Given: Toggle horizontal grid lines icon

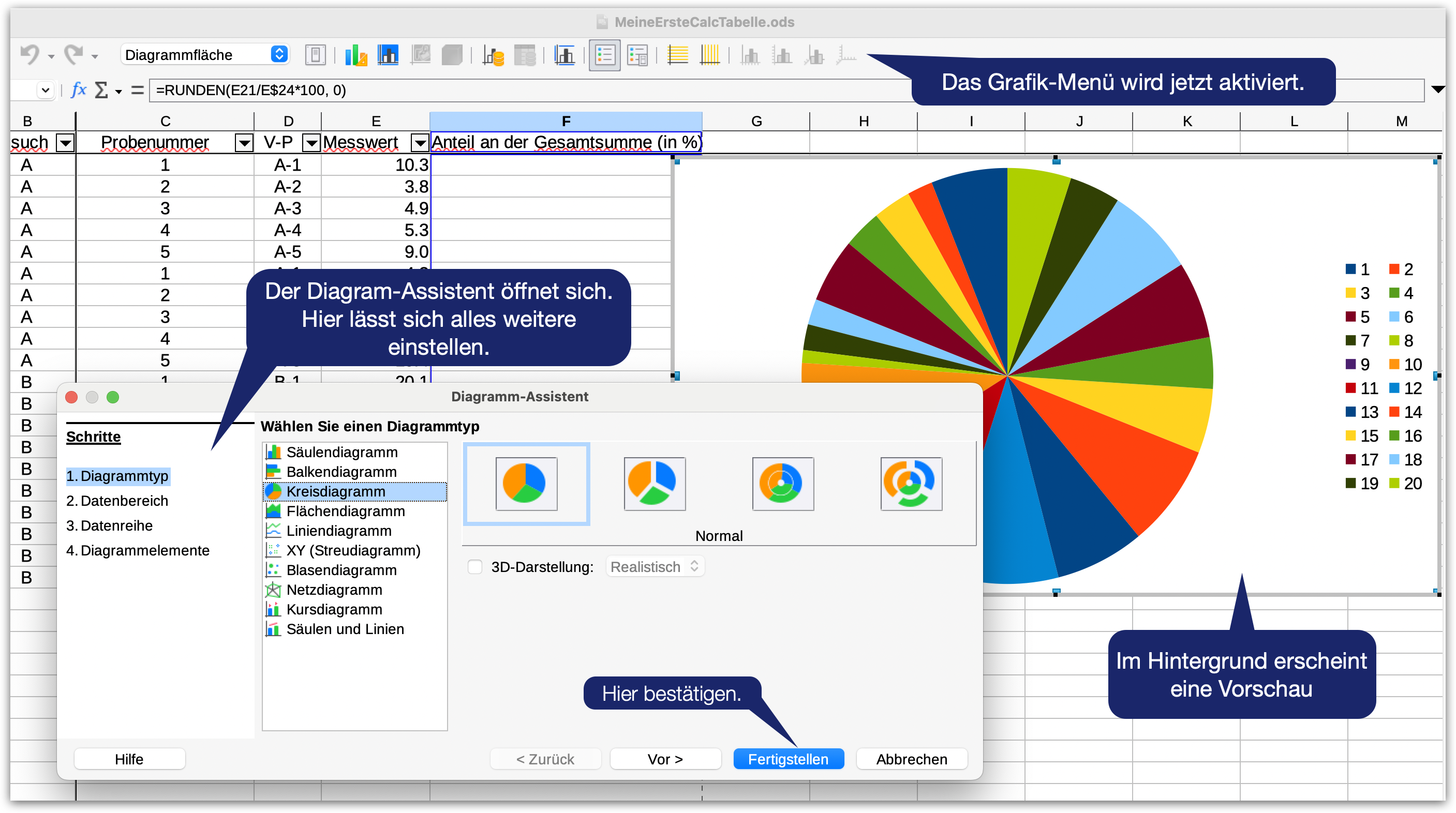Looking at the screenshot, I should click(677, 55).
